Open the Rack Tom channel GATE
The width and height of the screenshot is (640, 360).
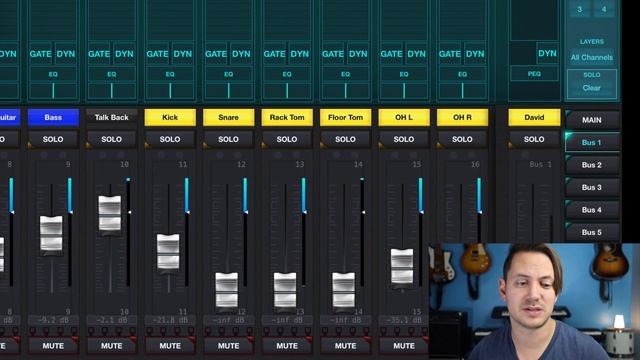[x=274, y=54]
